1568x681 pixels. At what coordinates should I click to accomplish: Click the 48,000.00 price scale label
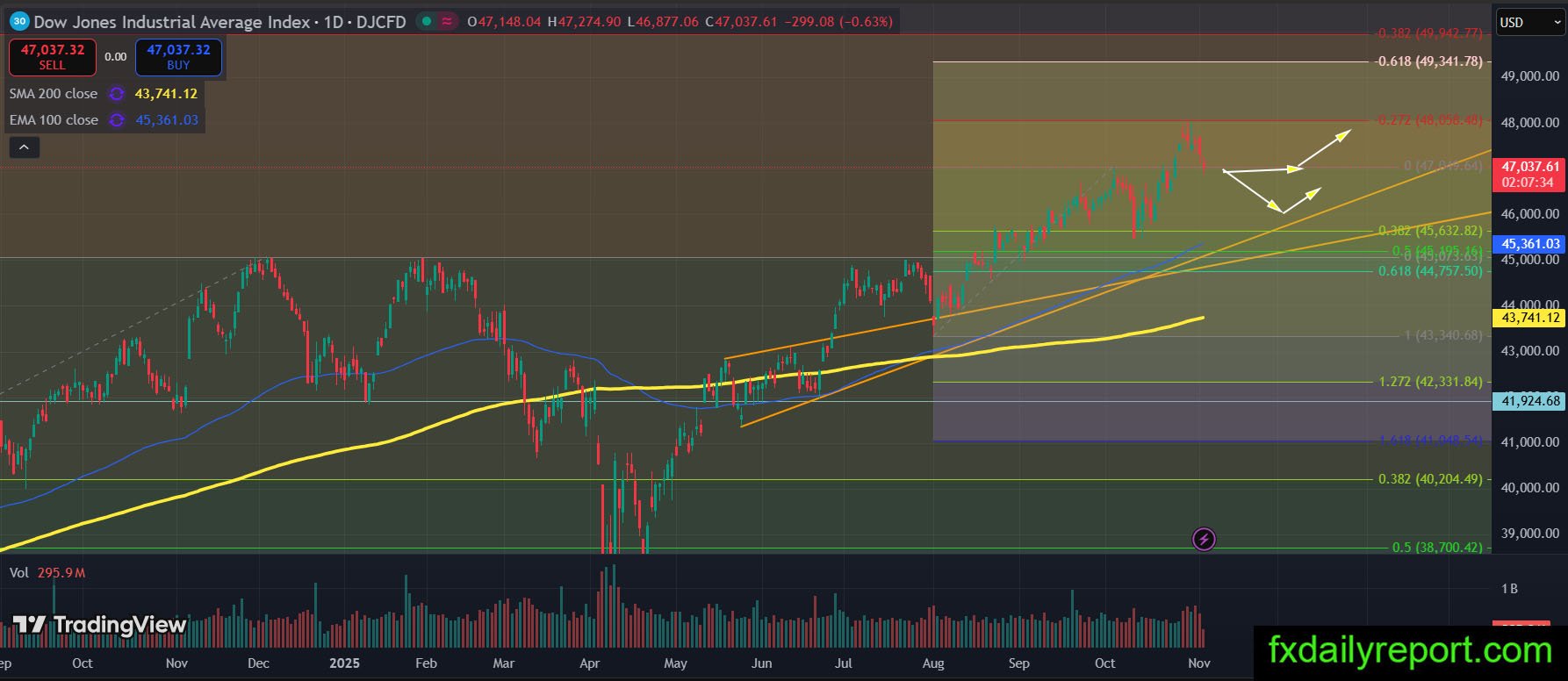click(1530, 123)
